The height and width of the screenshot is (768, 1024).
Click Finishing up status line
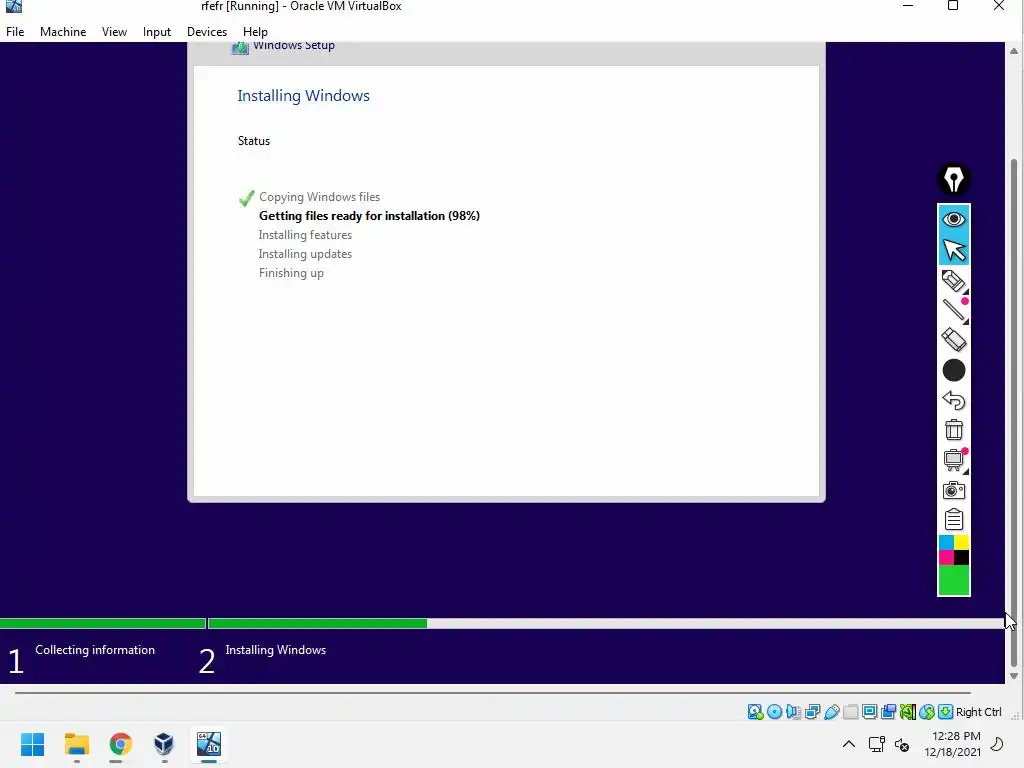coord(291,272)
